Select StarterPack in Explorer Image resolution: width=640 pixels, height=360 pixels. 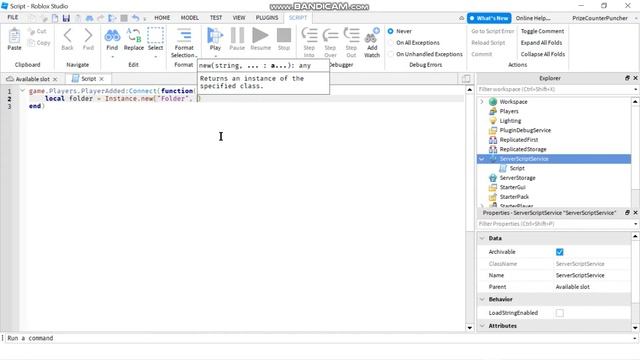click(x=514, y=197)
